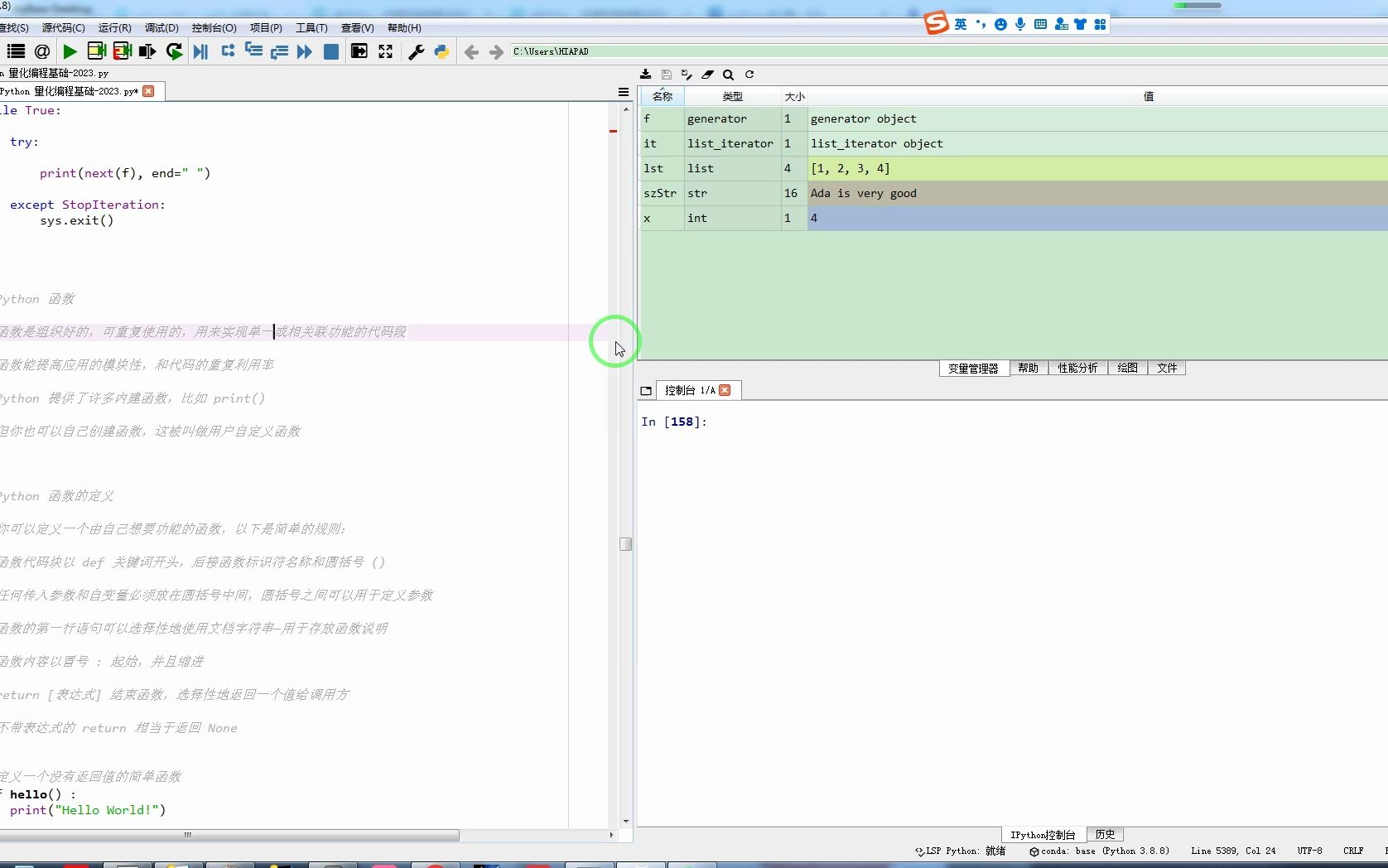1388x868 pixels.
Task: Switch to 文件 tab
Action: pos(1167,369)
